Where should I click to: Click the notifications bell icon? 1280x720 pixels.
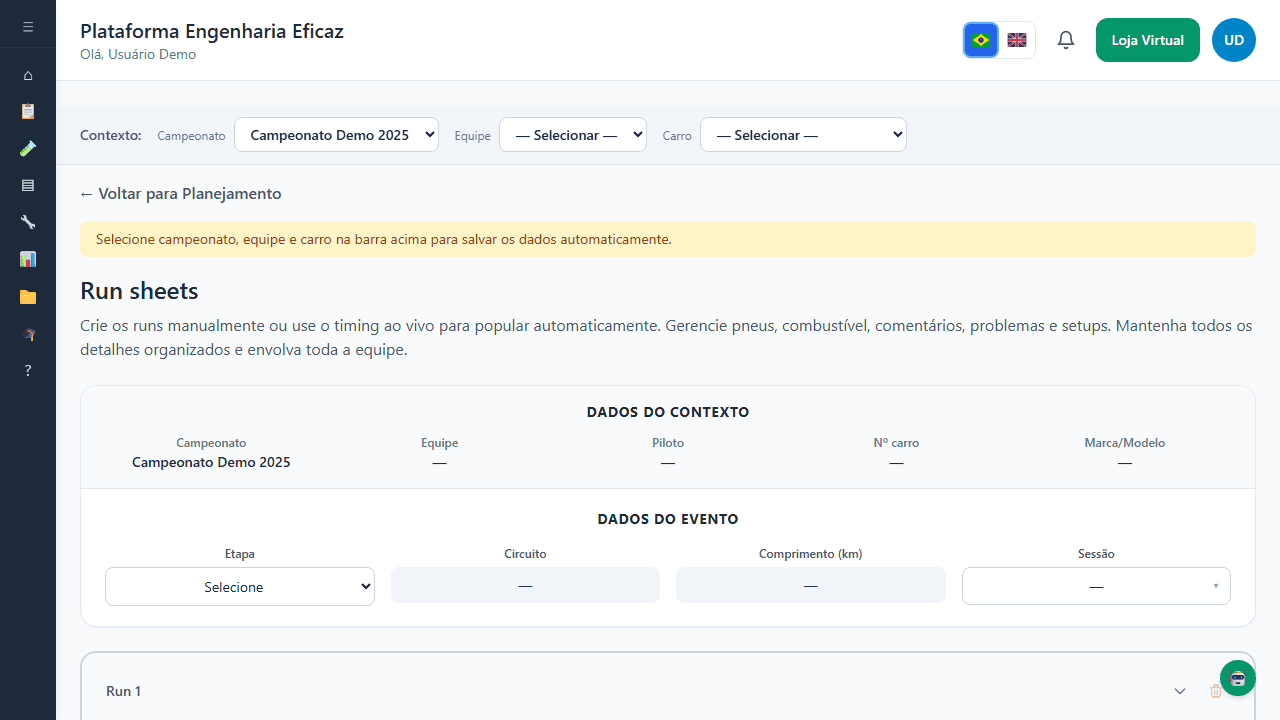tap(1066, 40)
